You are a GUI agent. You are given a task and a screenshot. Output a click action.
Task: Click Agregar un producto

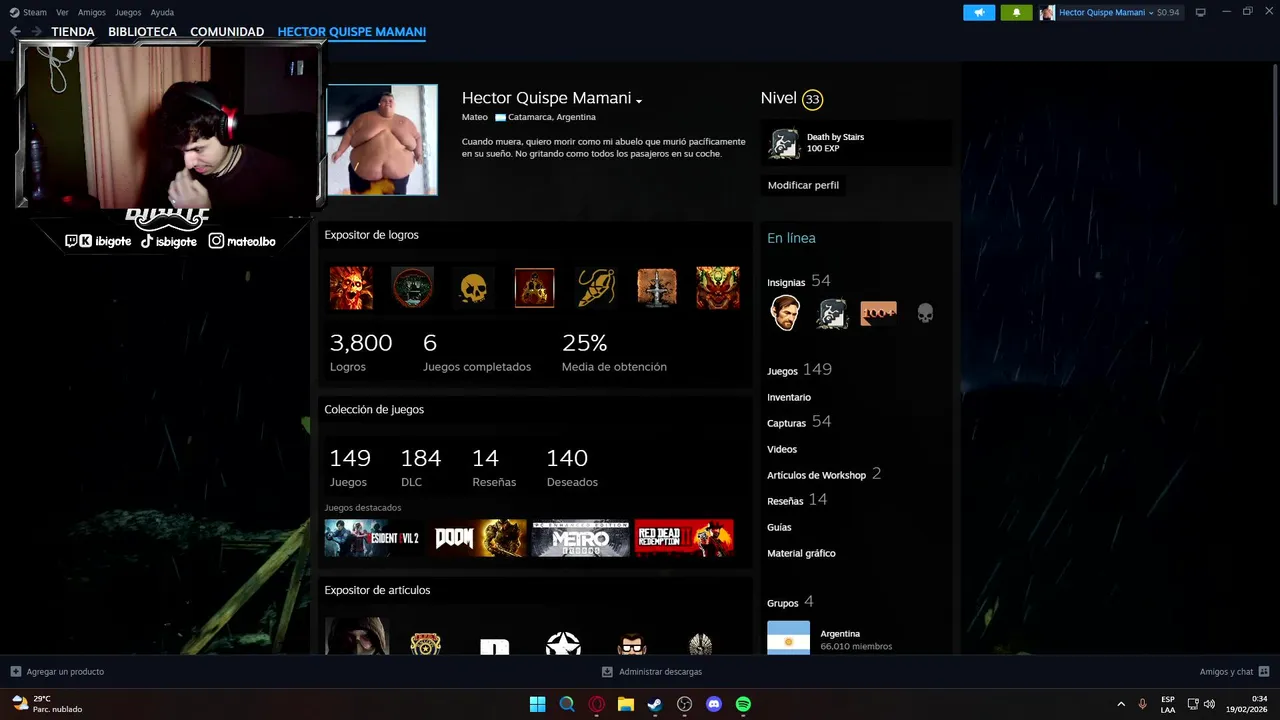[x=57, y=672]
